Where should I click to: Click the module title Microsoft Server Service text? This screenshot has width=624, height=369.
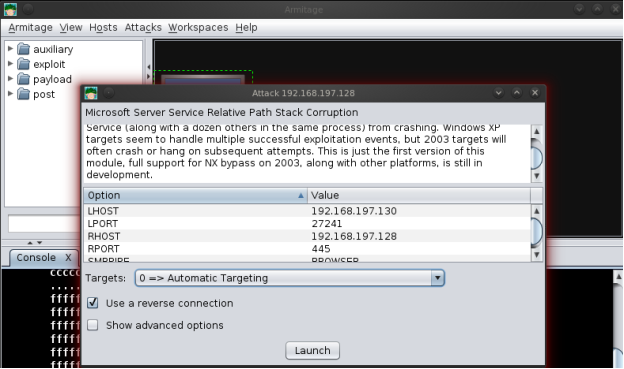[x=222, y=112]
